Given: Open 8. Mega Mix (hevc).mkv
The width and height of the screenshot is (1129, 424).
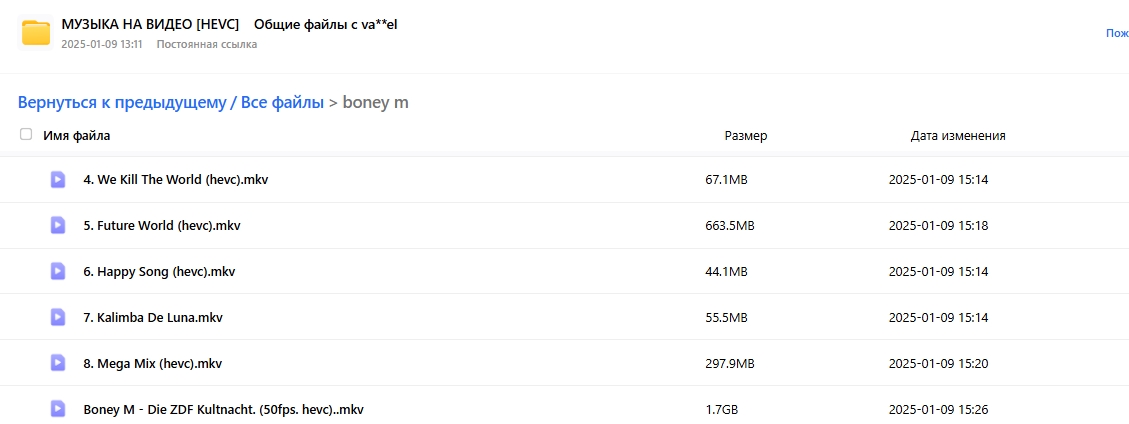Looking at the screenshot, I should tap(153, 364).
